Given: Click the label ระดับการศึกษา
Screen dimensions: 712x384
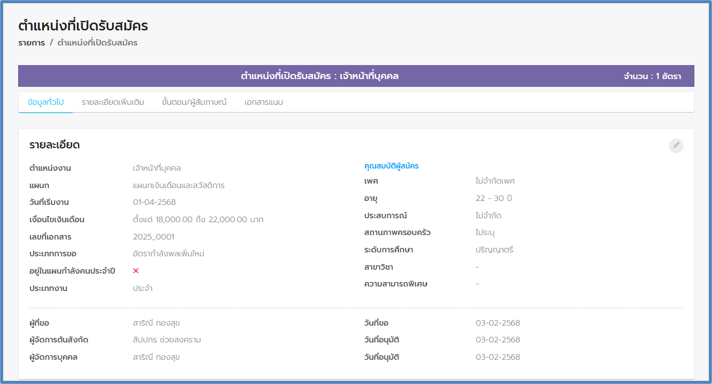Looking at the screenshot, I should [x=389, y=250].
